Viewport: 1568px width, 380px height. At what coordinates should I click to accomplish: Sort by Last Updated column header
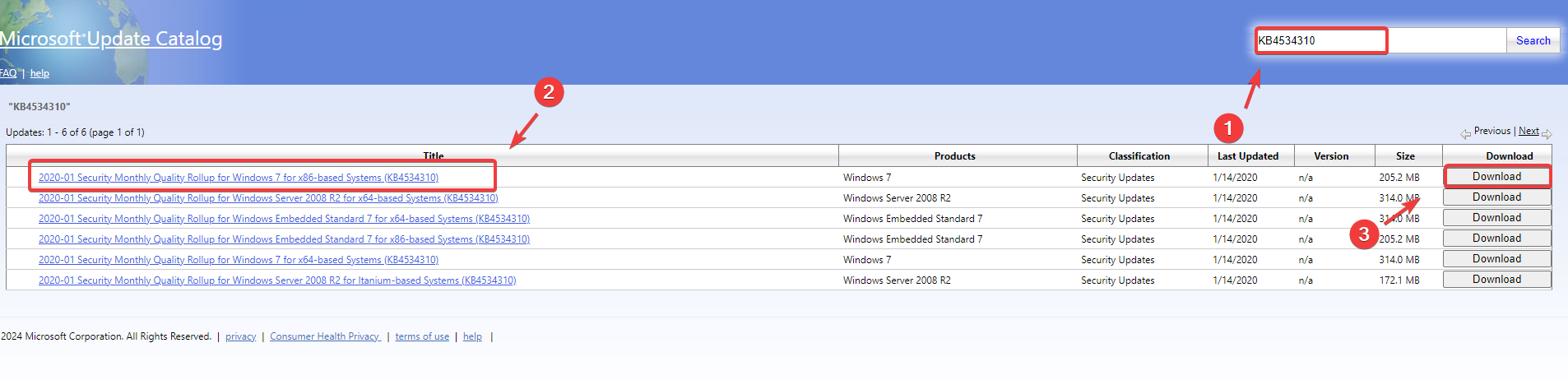coord(1247,156)
